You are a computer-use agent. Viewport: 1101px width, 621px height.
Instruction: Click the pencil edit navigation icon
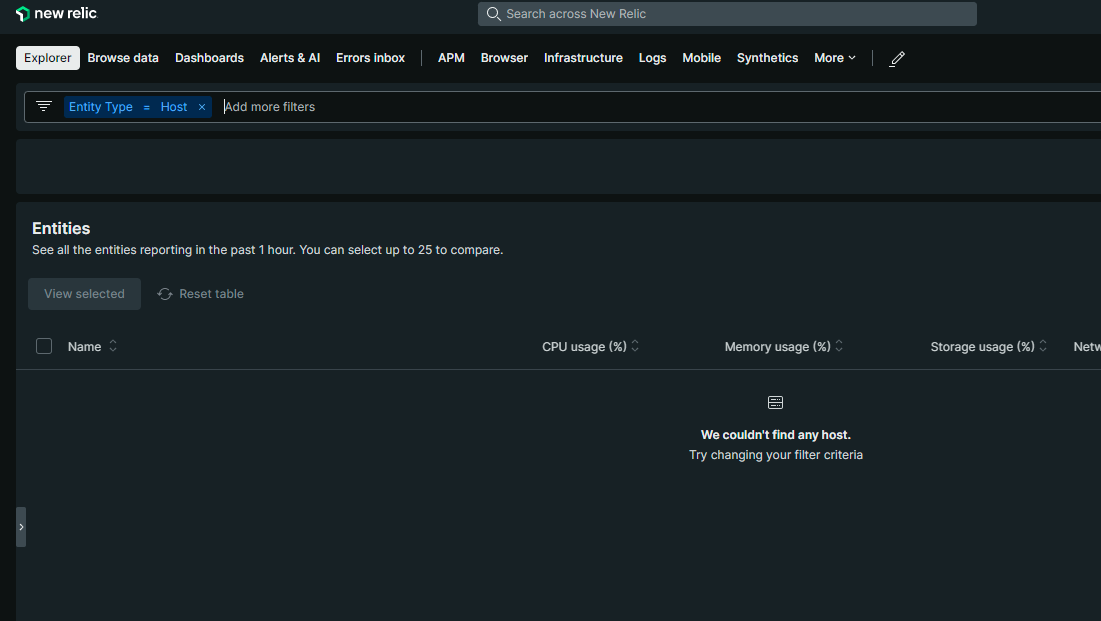(897, 59)
